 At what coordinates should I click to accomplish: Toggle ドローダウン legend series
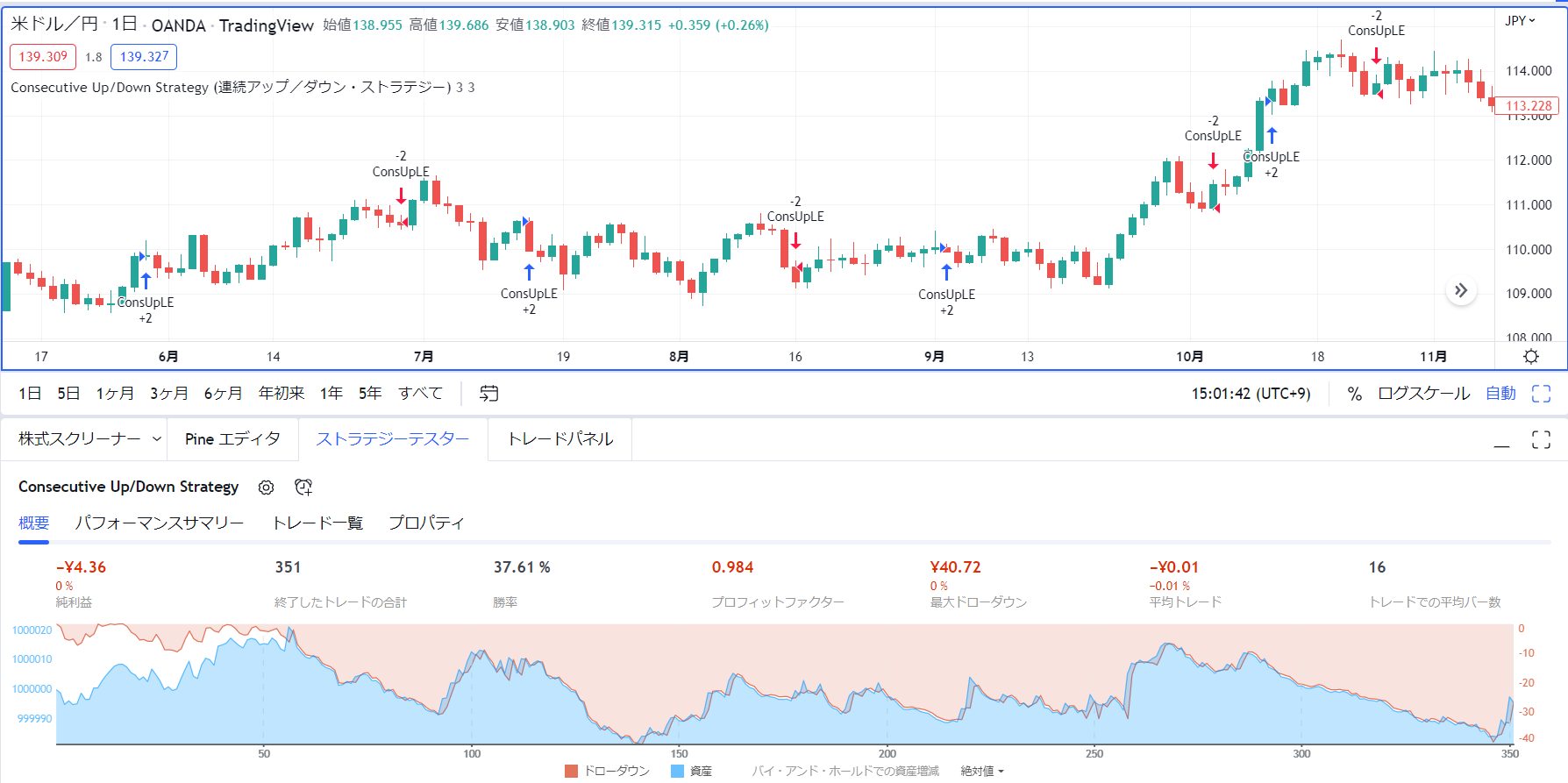tap(608, 771)
